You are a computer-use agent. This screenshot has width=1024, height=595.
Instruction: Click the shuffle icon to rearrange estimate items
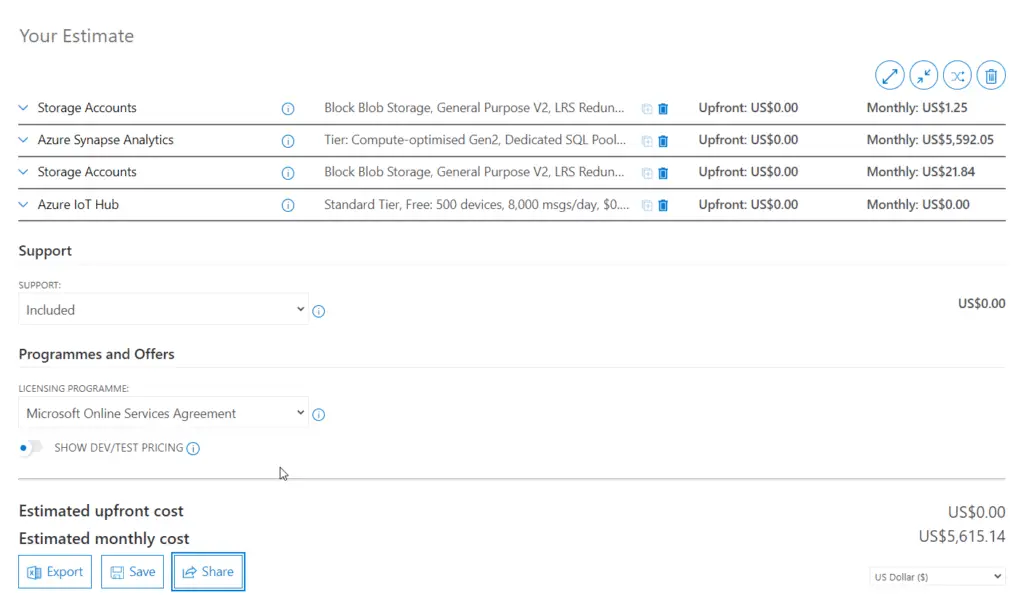pyautogui.click(x=957, y=75)
